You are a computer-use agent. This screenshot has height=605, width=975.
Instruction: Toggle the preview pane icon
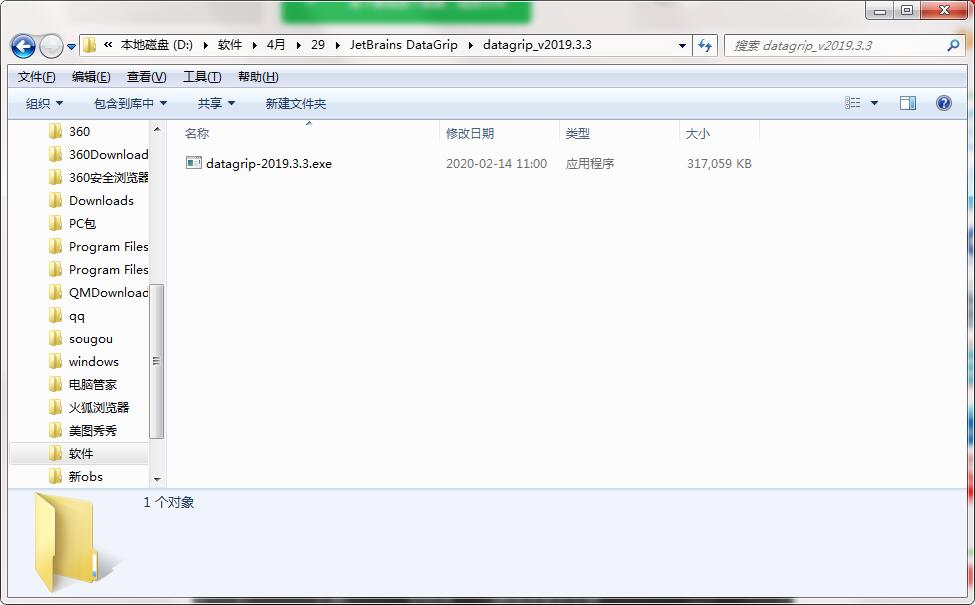coord(908,103)
